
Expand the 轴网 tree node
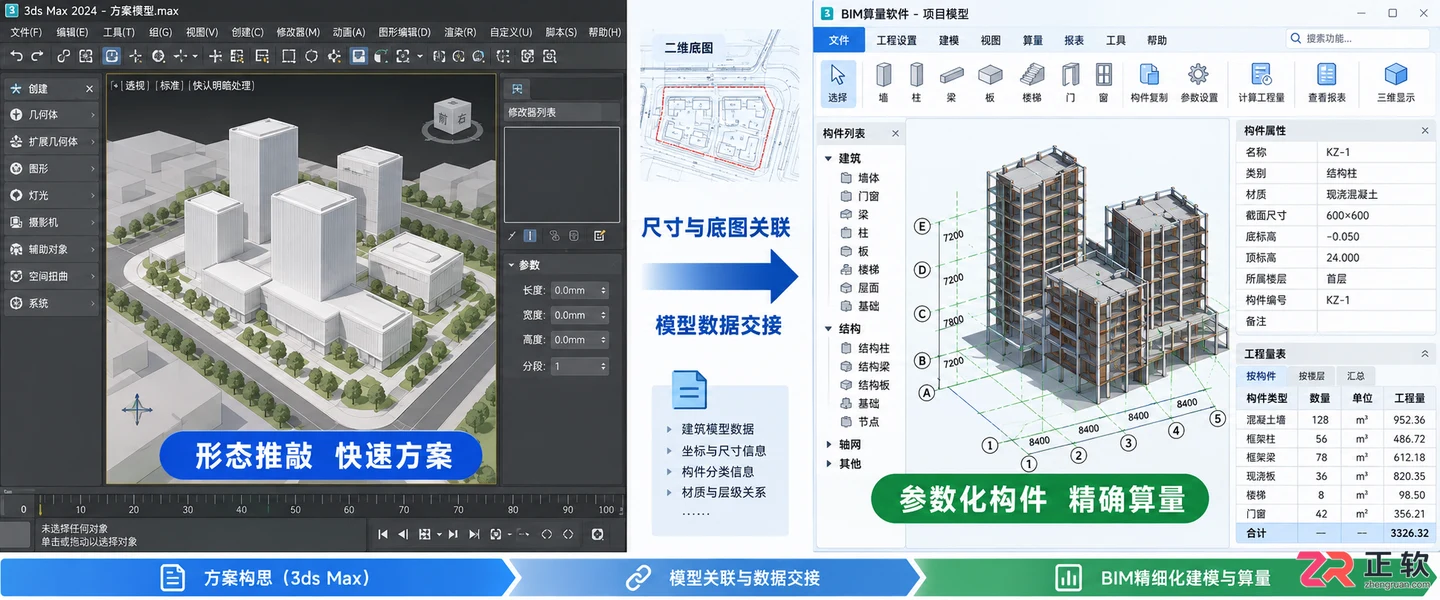click(828, 444)
